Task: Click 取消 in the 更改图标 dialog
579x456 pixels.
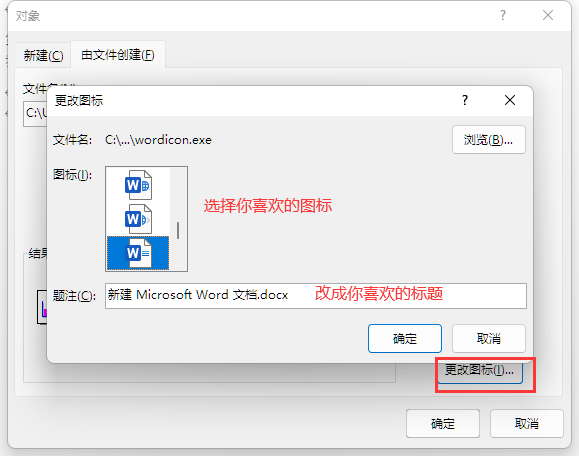Action: (489, 339)
